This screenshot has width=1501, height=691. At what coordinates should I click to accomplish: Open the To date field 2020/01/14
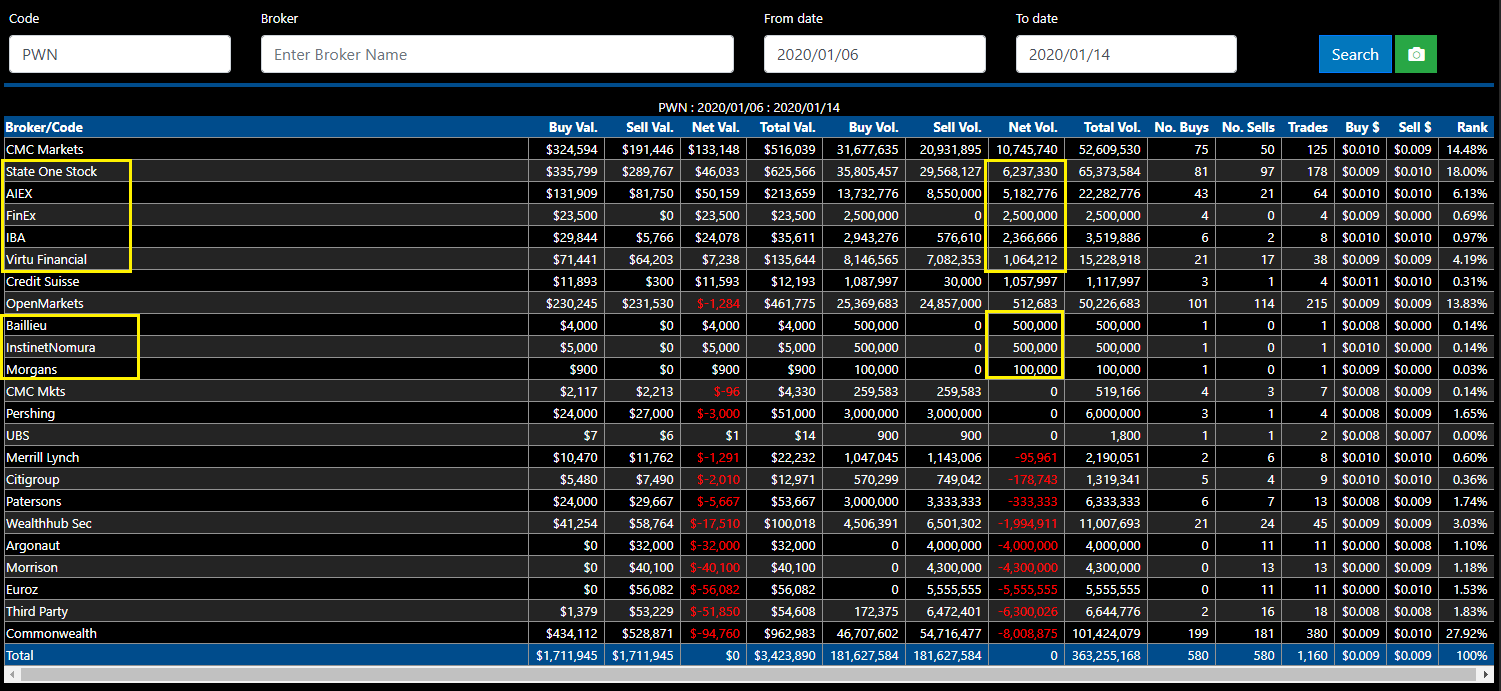[x=1126, y=54]
